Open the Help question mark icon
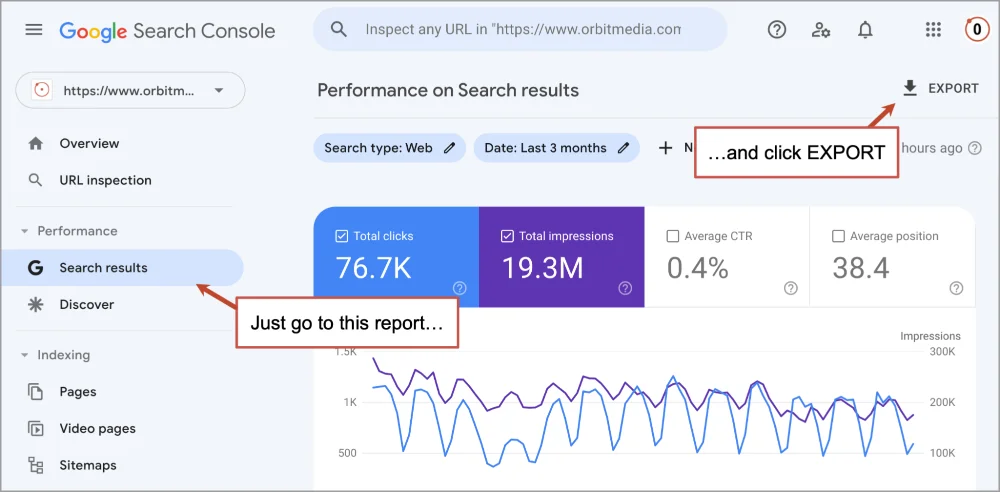This screenshot has width=1000, height=492. [x=777, y=29]
